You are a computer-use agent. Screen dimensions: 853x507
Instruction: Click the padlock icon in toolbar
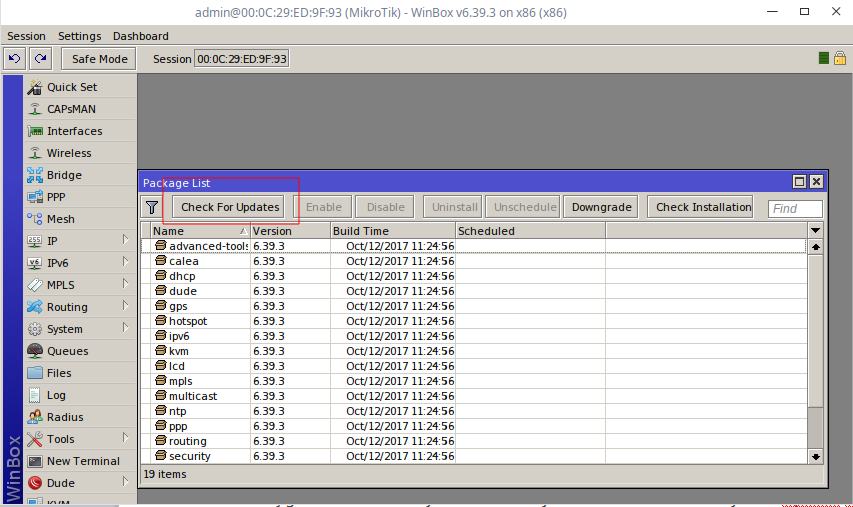839,58
